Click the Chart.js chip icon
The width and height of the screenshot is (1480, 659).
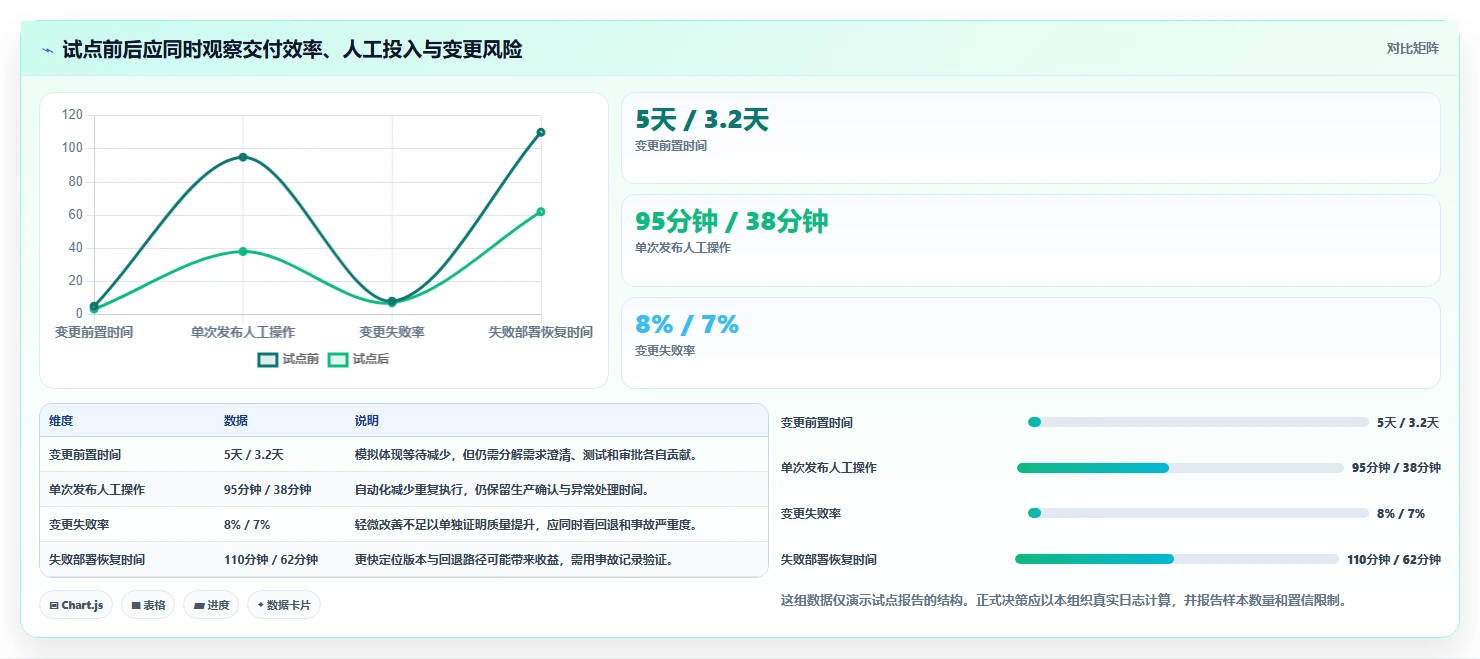point(54,605)
